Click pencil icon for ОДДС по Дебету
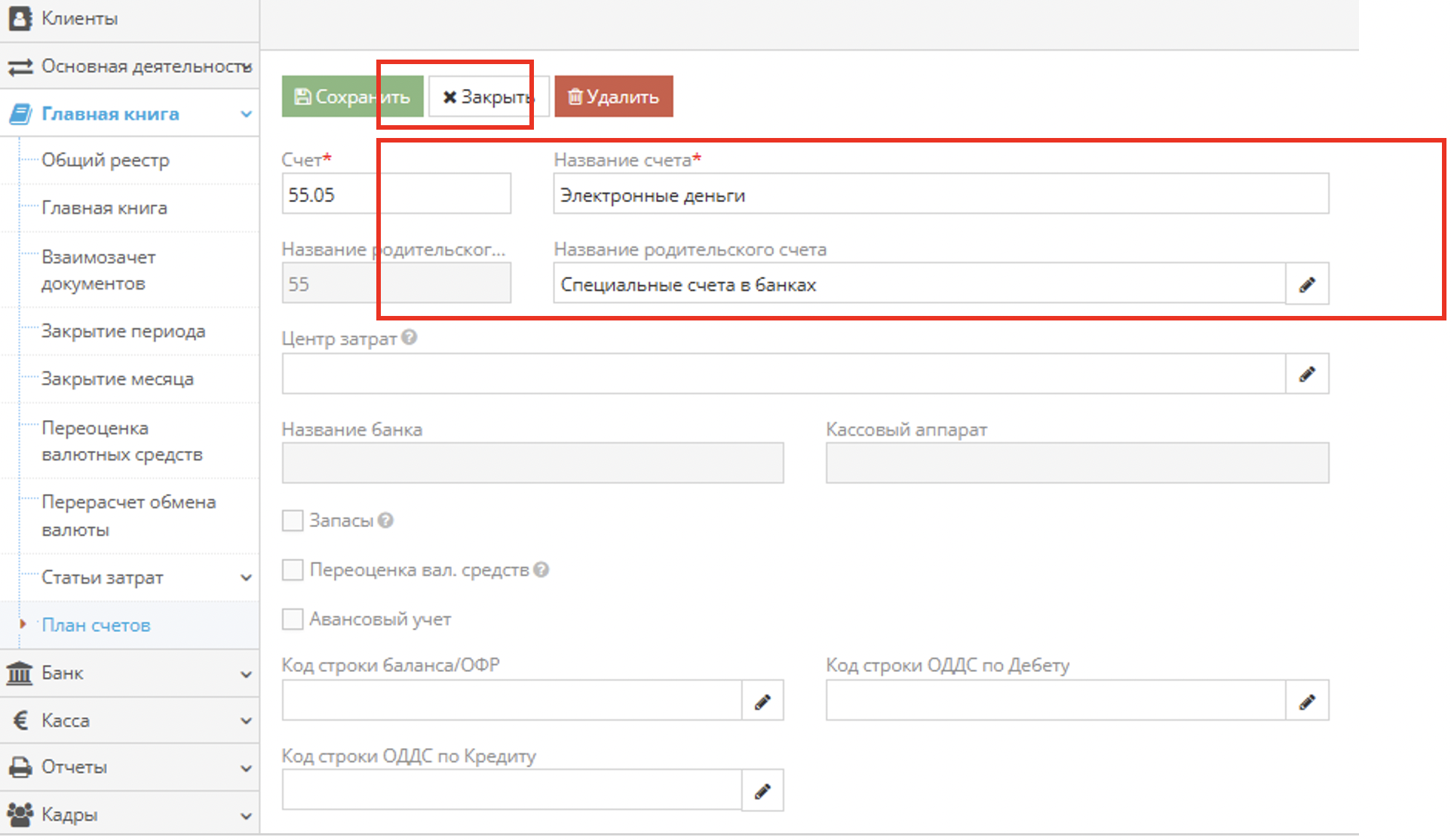Screen dimensions: 1451x840 tap(1306, 701)
